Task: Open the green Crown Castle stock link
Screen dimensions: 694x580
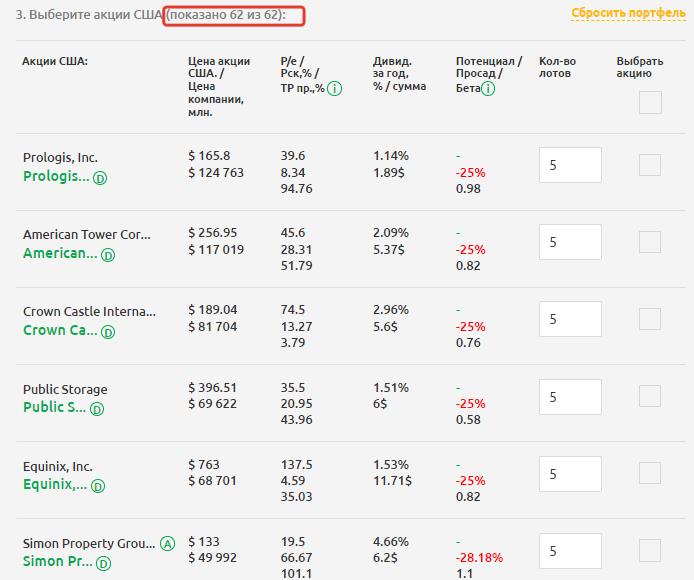Action: point(59,330)
